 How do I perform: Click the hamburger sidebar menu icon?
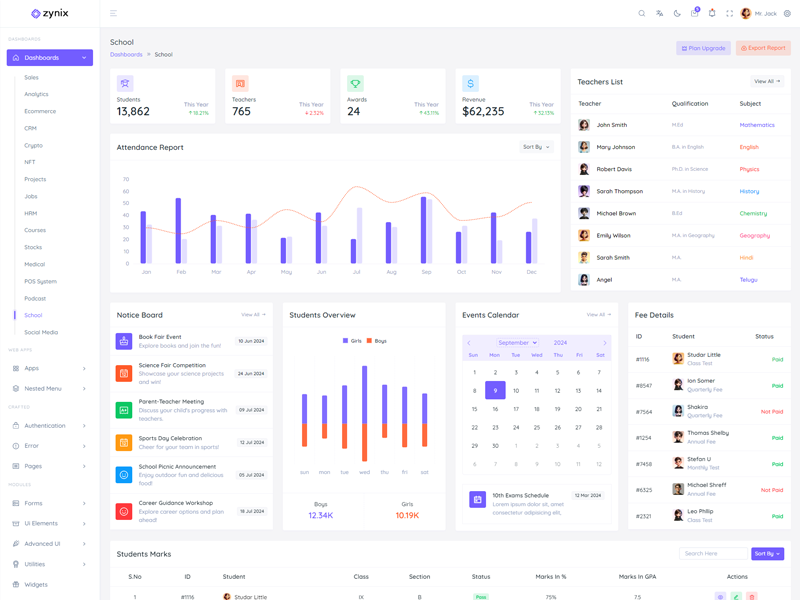[x=113, y=14]
